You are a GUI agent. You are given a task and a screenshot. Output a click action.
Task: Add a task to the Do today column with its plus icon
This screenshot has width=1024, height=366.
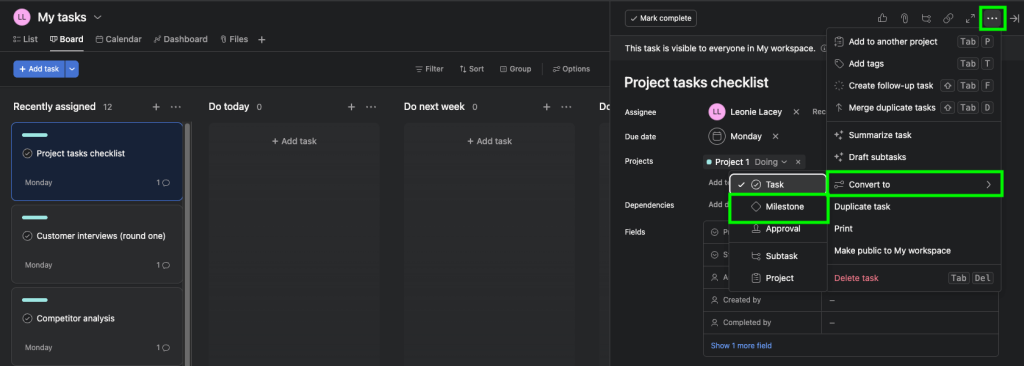point(351,107)
